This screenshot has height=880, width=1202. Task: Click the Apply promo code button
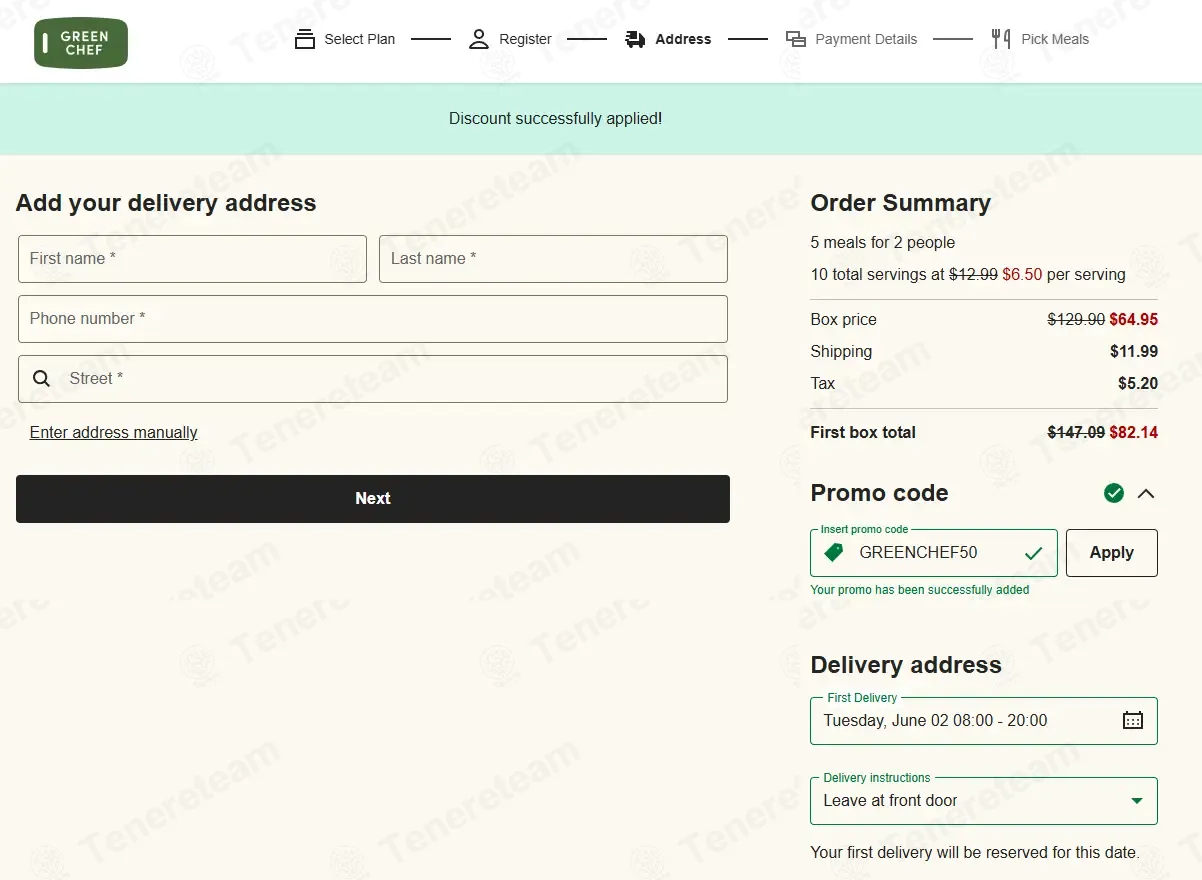1112,553
